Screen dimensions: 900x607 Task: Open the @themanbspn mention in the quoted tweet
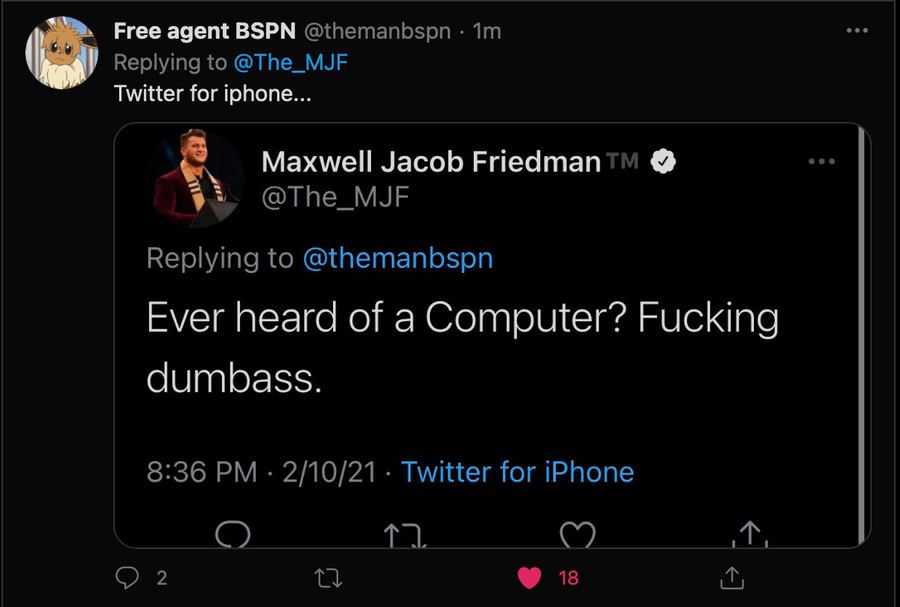tap(397, 258)
